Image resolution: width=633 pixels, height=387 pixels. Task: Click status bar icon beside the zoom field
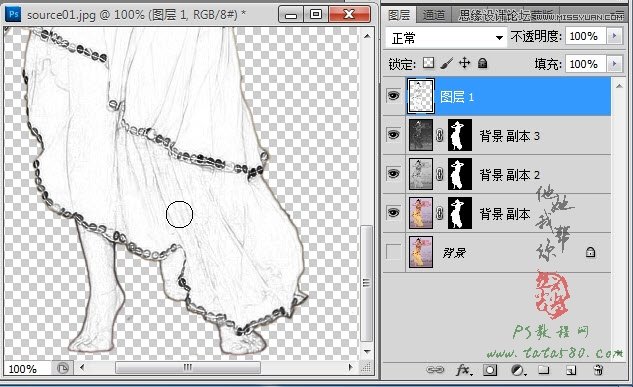tap(63, 368)
